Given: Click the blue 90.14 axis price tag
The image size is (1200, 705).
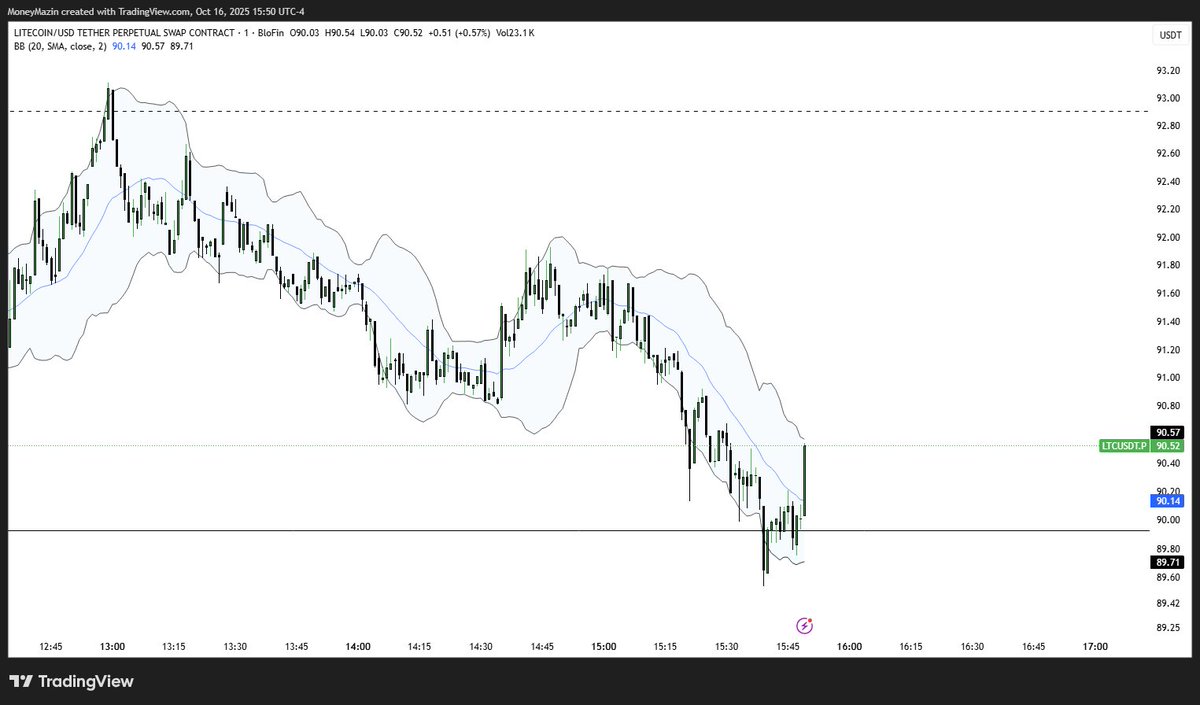Looking at the screenshot, I should tap(1166, 500).
